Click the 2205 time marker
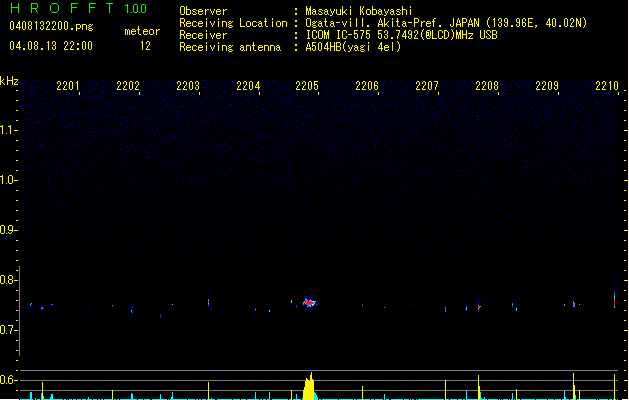629x400 pixels. pos(308,87)
